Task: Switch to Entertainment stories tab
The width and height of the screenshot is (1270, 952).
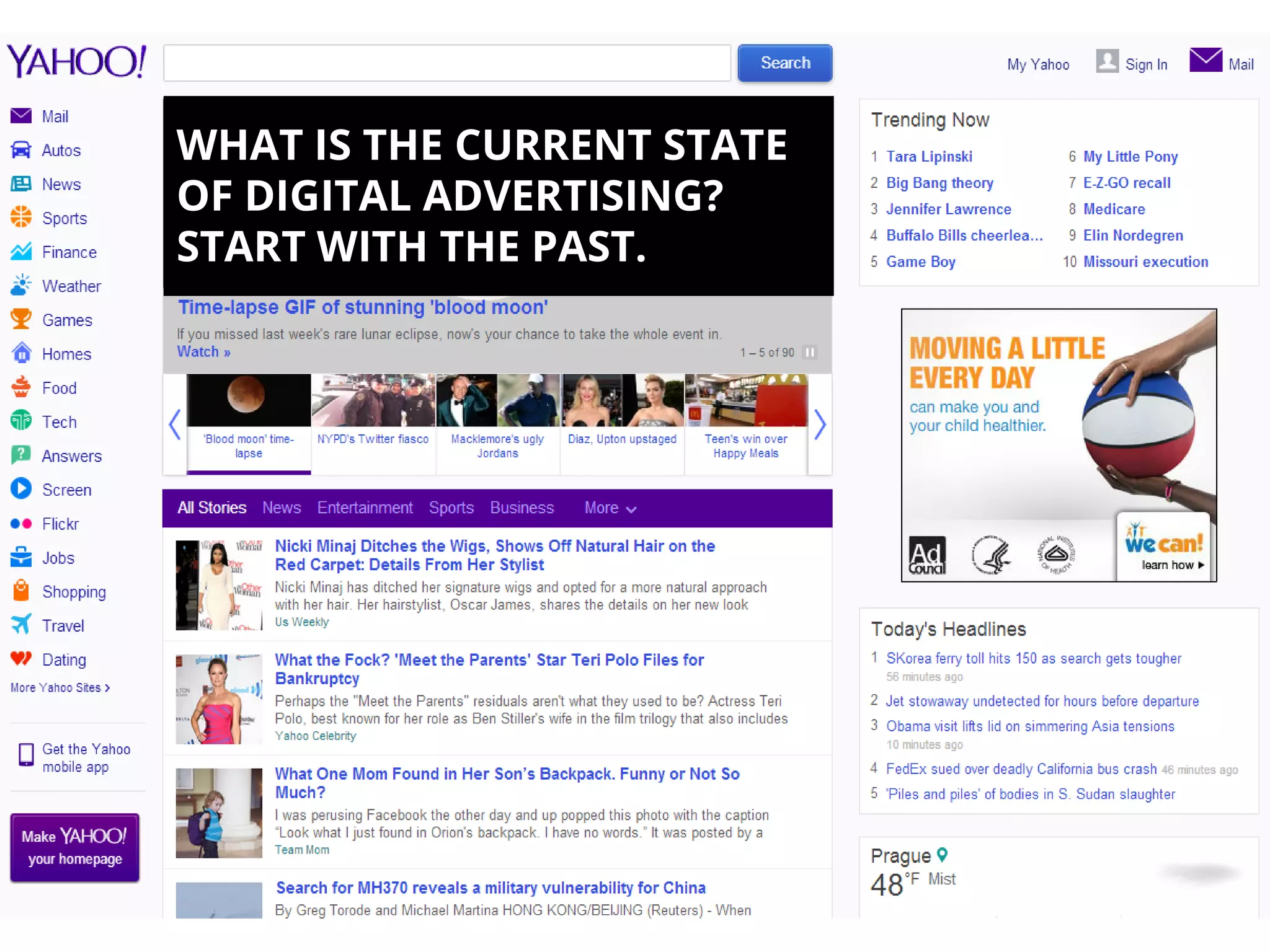Action: click(365, 508)
